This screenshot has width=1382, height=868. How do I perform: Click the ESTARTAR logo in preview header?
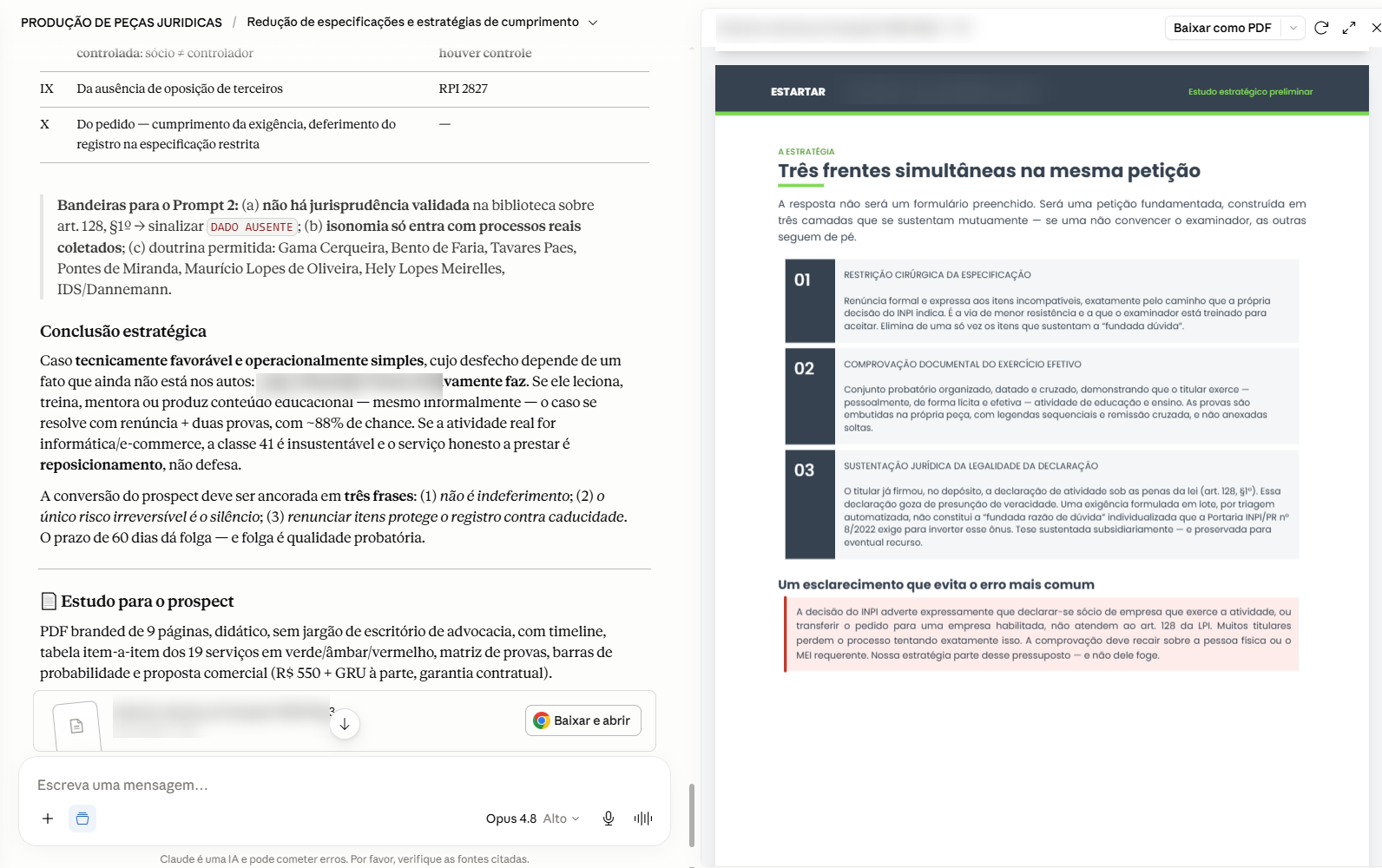click(x=798, y=92)
